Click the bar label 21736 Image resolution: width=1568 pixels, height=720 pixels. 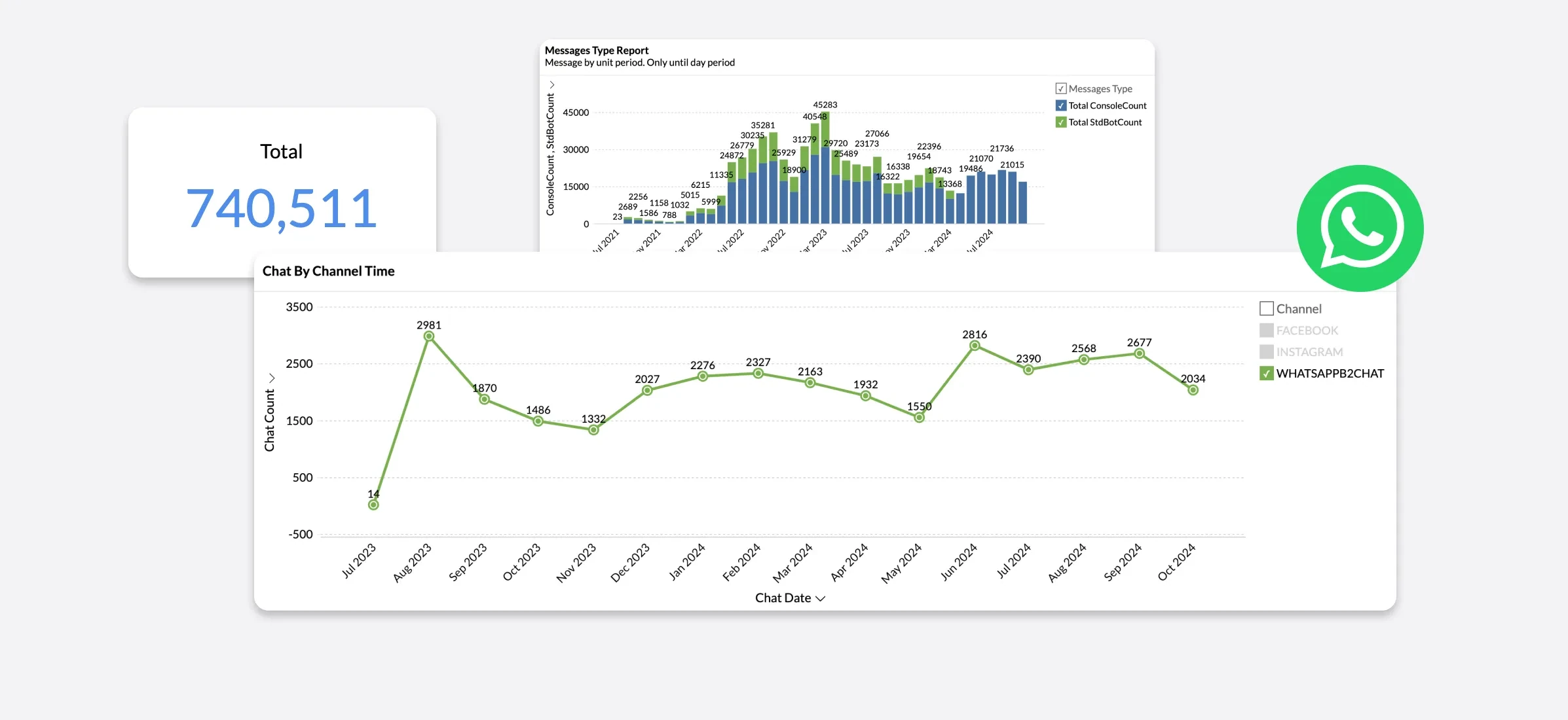(x=1002, y=149)
